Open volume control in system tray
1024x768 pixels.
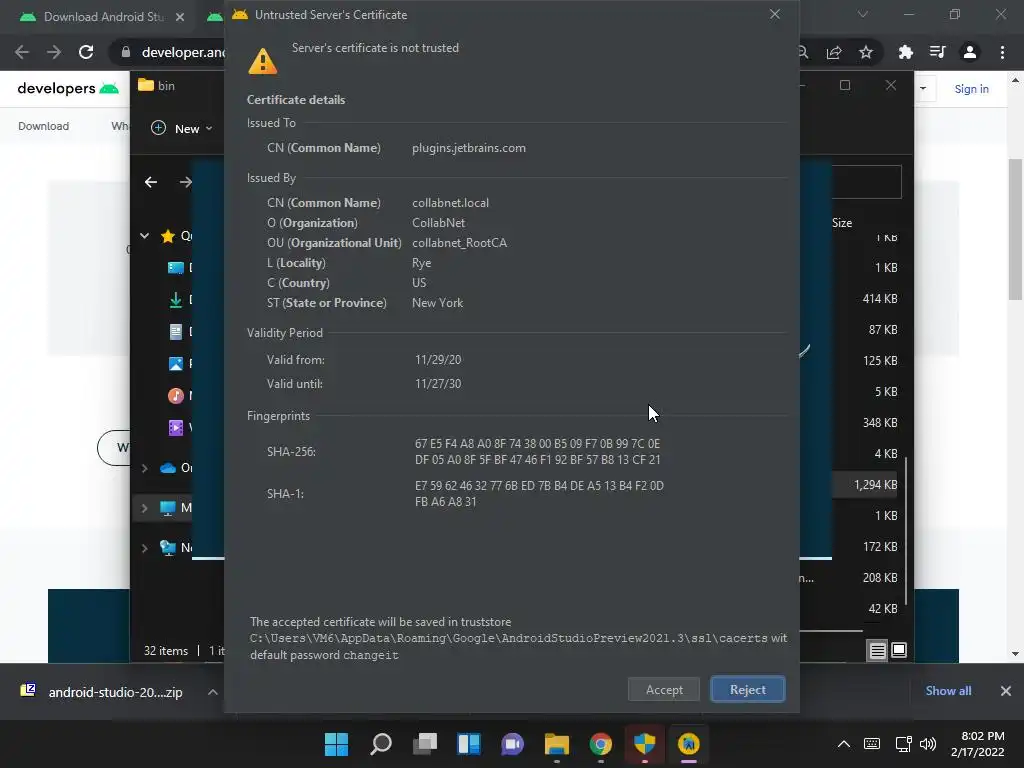pos(927,744)
